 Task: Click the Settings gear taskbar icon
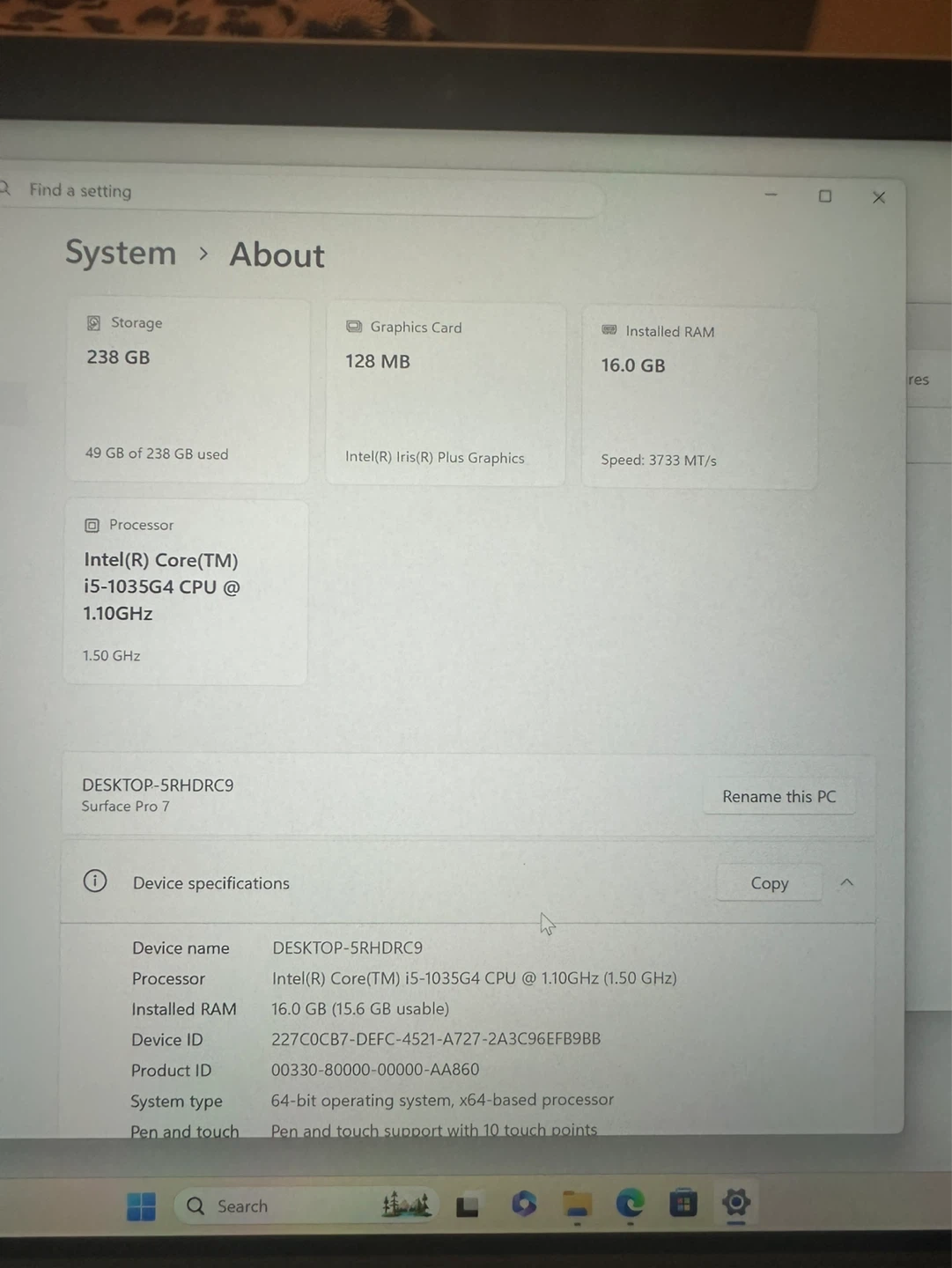[x=736, y=1202]
